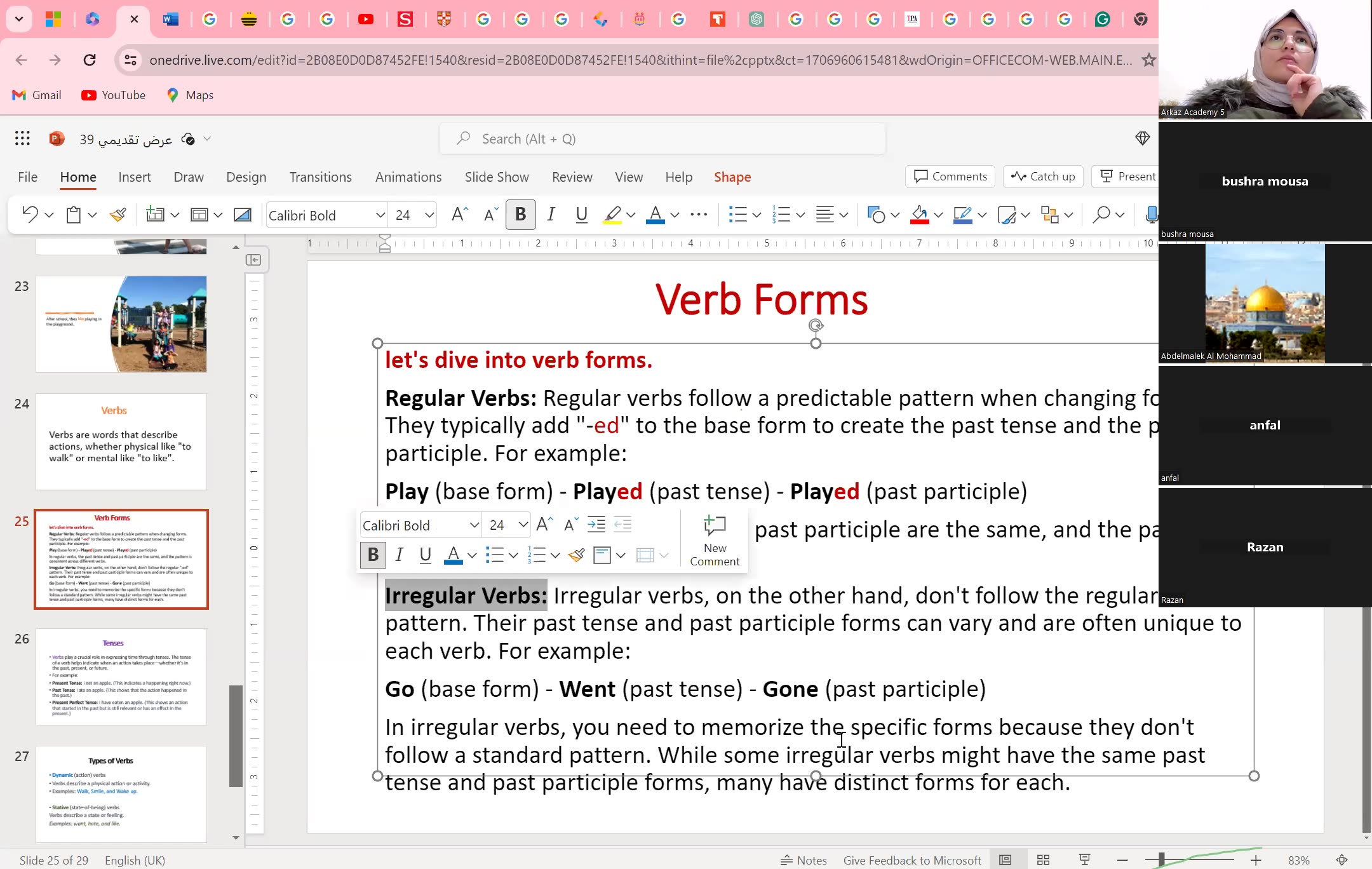Expand the Bullets list options
This screenshot has width=1372, height=869.
(758, 215)
